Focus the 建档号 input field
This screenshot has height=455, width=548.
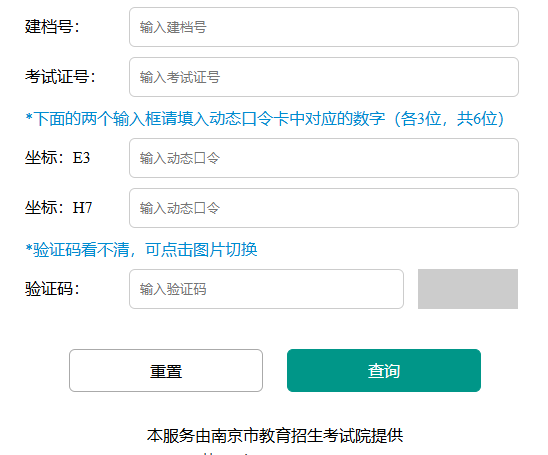click(324, 27)
